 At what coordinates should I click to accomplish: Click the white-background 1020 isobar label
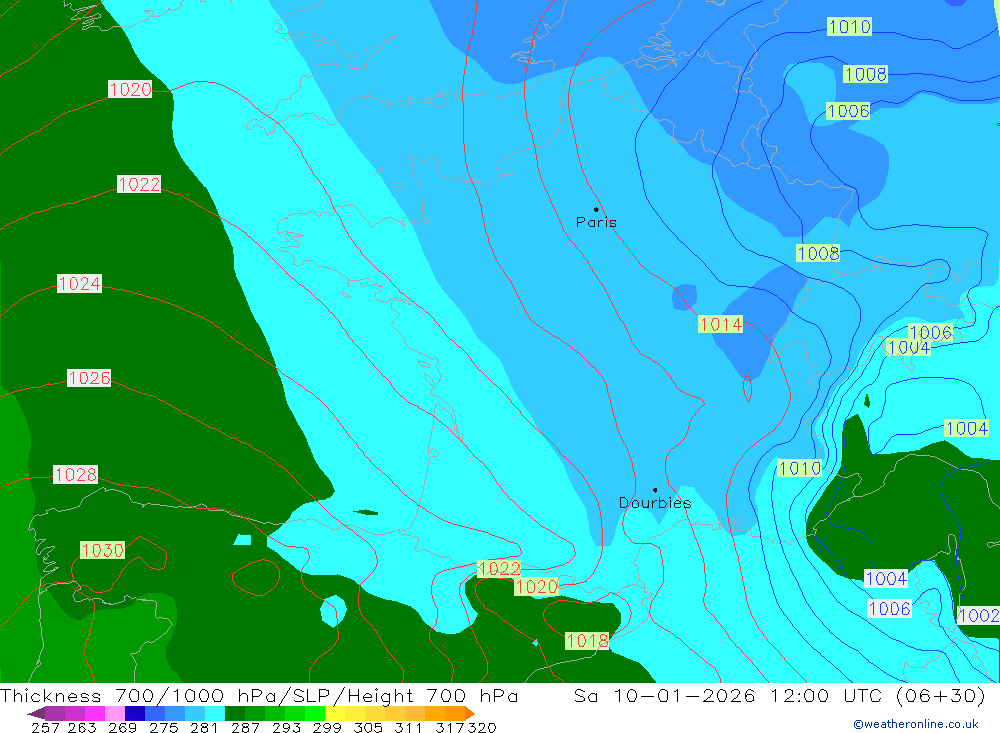tap(130, 89)
